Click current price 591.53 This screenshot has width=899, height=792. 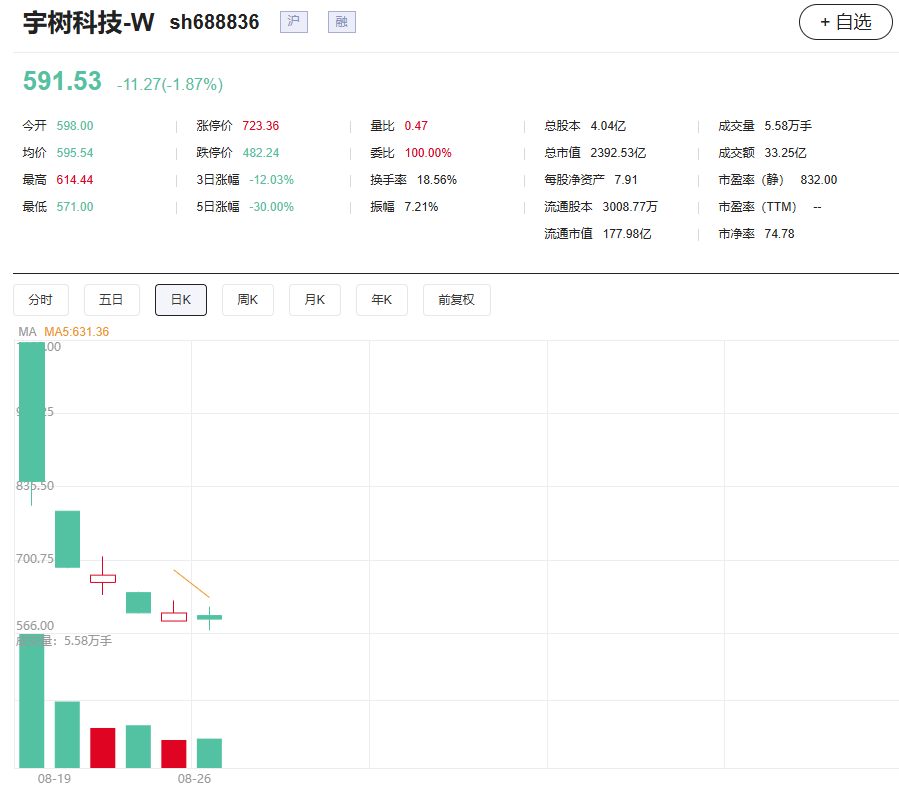pyautogui.click(x=62, y=81)
